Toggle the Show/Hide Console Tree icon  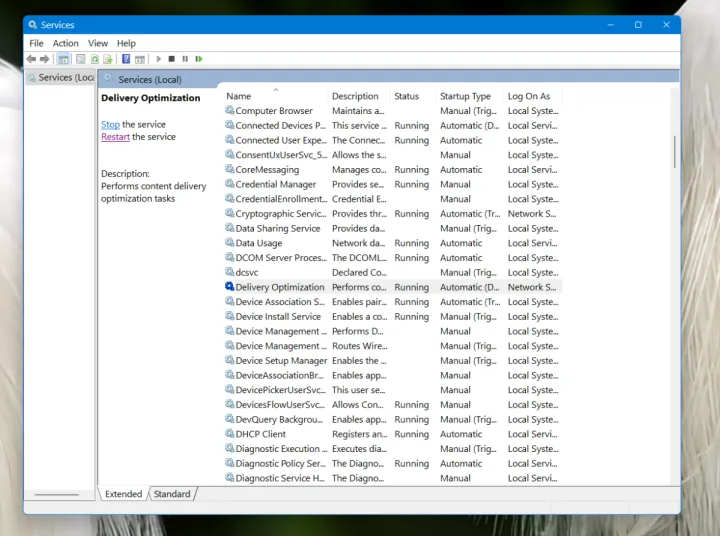pos(63,59)
